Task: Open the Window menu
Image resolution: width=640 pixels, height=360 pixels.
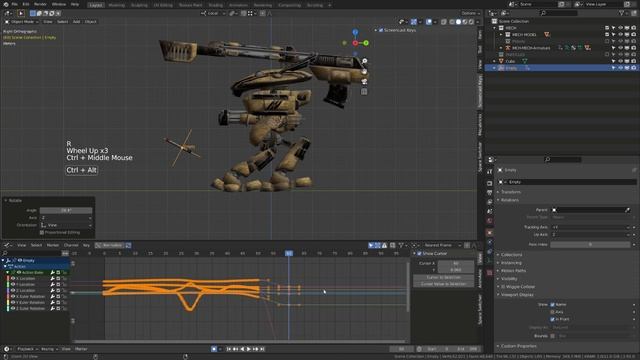Action: point(59,4)
